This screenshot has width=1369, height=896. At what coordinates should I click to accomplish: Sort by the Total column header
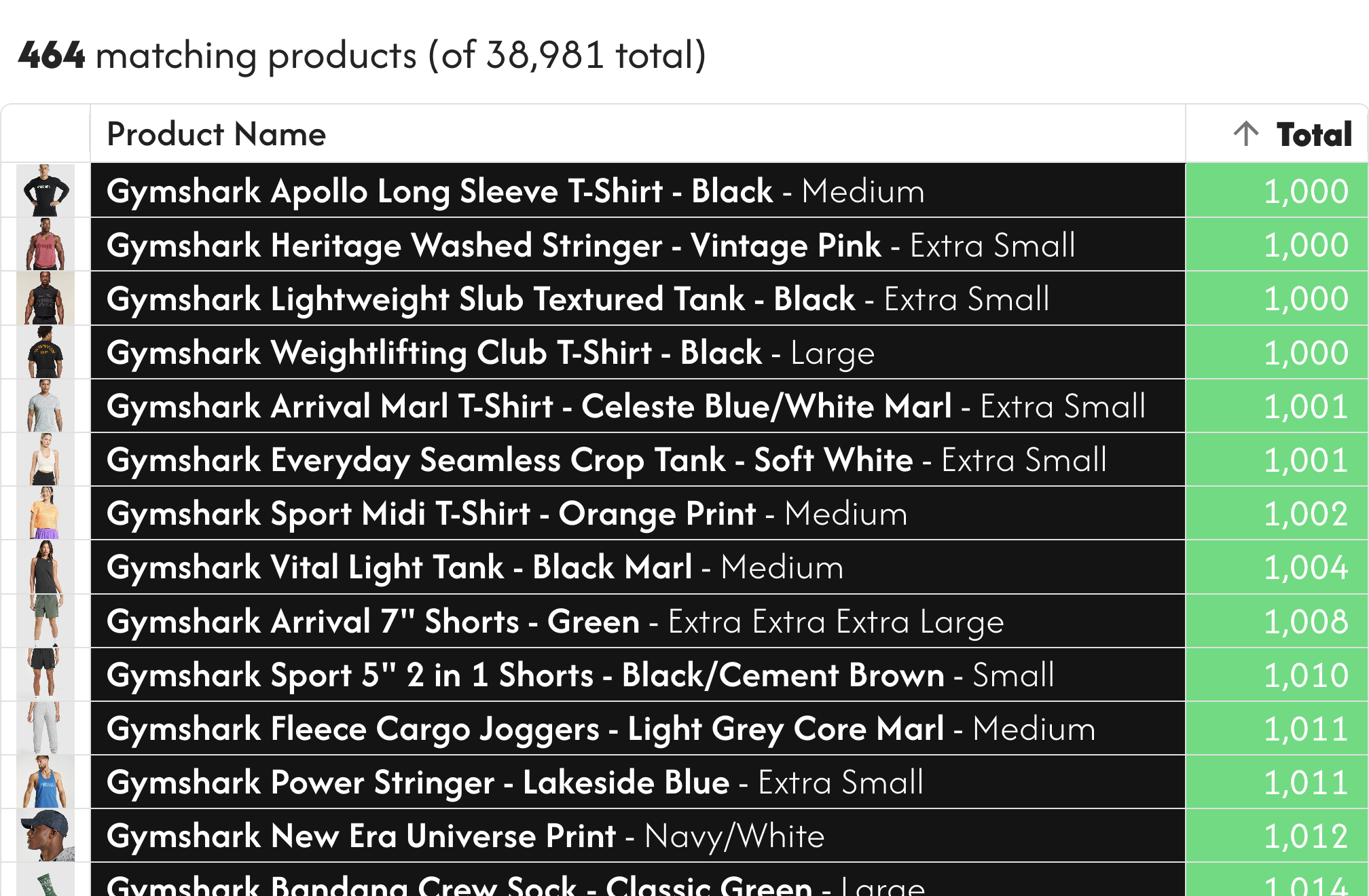coord(1313,134)
